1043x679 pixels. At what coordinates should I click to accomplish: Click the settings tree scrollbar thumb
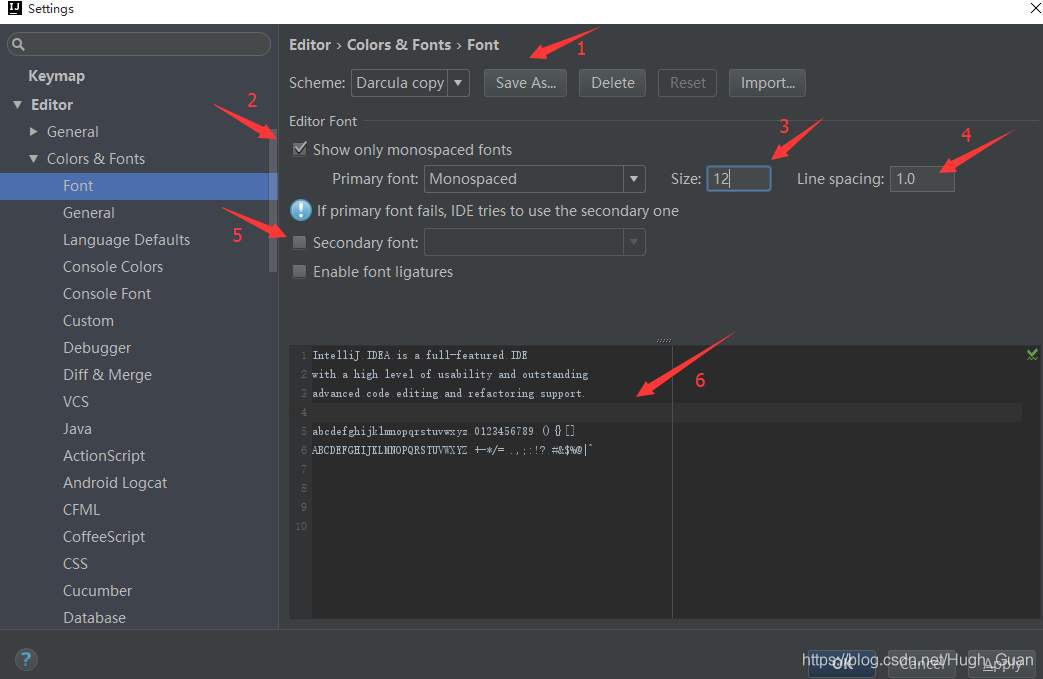coord(273,200)
